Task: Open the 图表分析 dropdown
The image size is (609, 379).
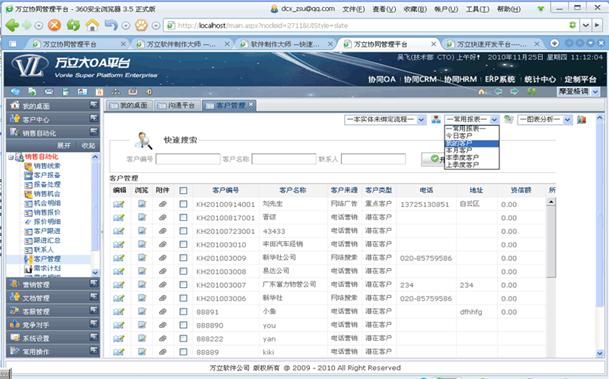Action: point(545,120)
